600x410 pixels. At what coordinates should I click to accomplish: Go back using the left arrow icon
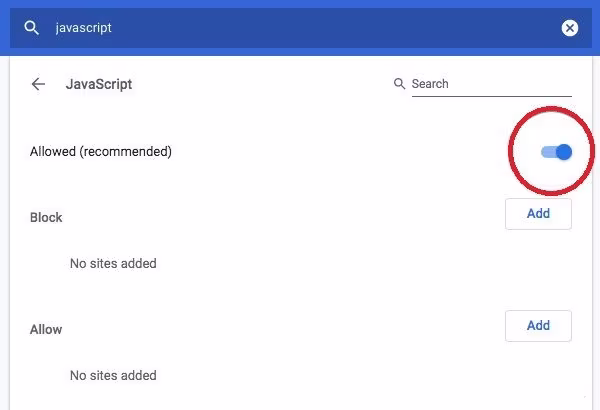pos(39,84)
